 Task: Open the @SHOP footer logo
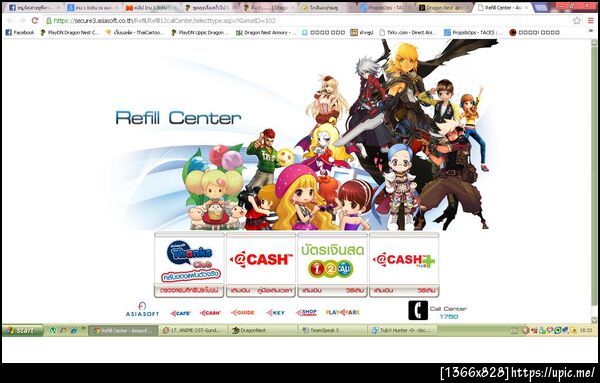[x=307, y=313]
